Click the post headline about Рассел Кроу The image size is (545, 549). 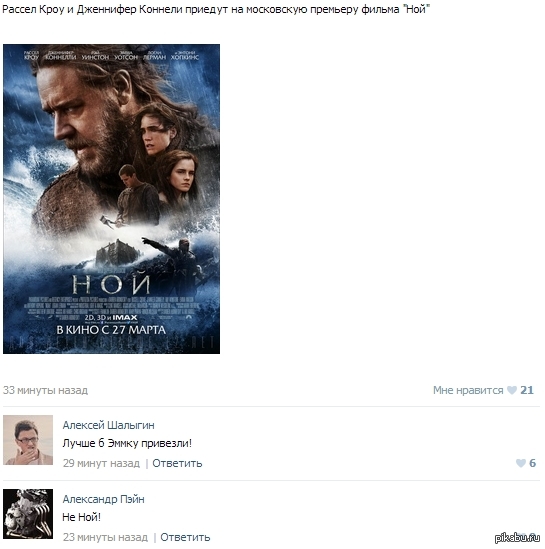[216, 9]
